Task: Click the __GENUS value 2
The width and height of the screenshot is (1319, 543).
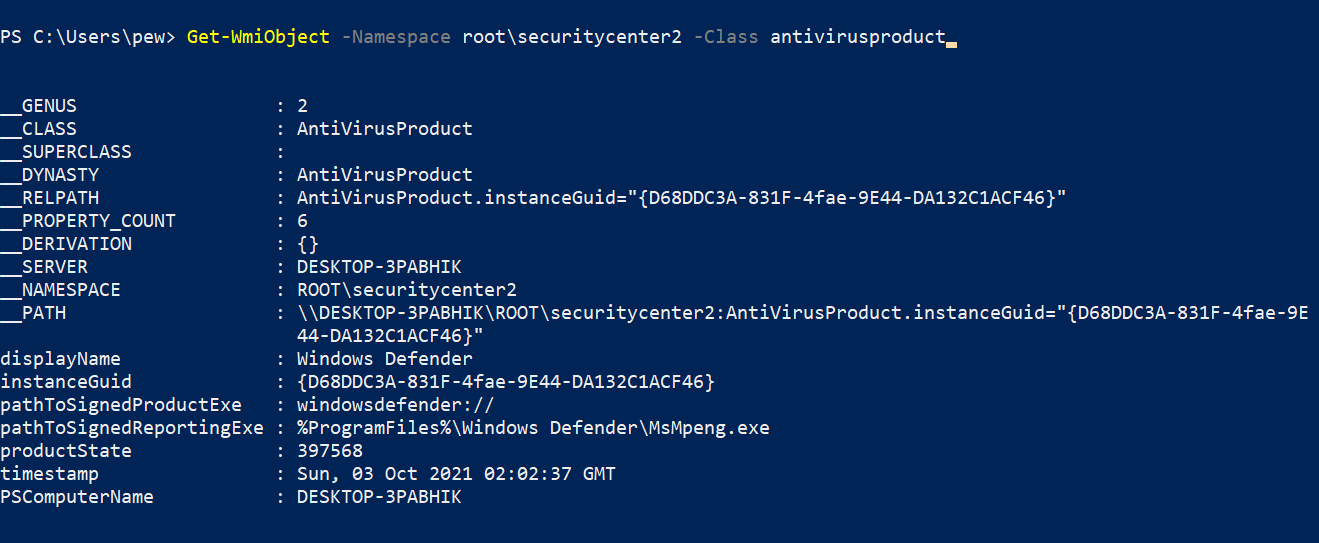Action: [x=302, y=106]
